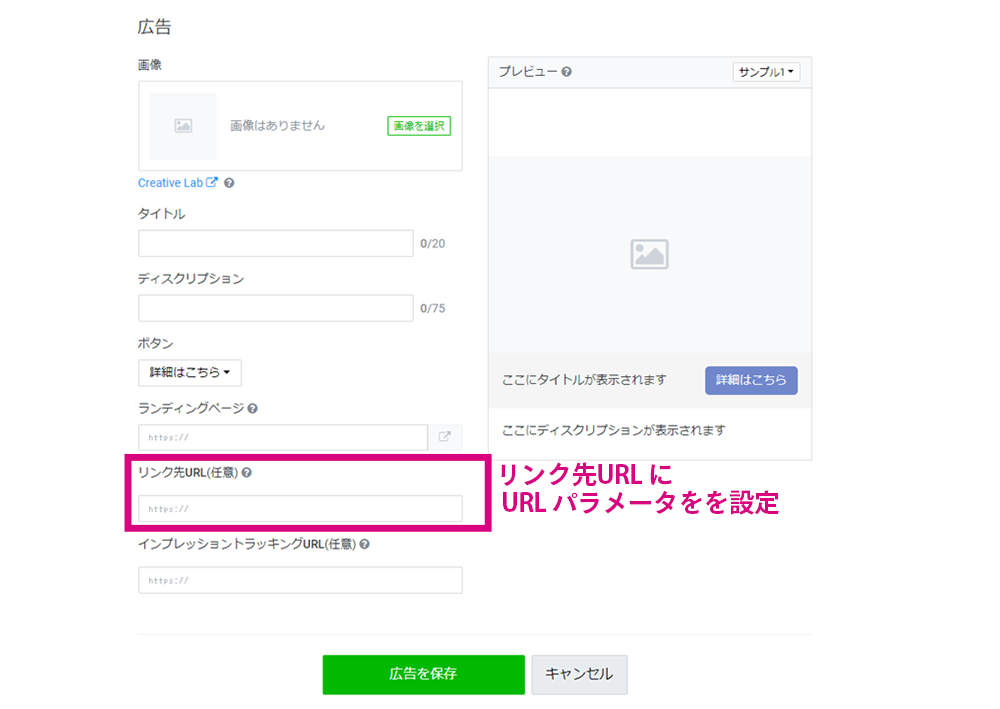The height and width of the screenshot is (709, 1000).
Task: Click the 0/20 title character counter
Action: click(x=432, y=244)
